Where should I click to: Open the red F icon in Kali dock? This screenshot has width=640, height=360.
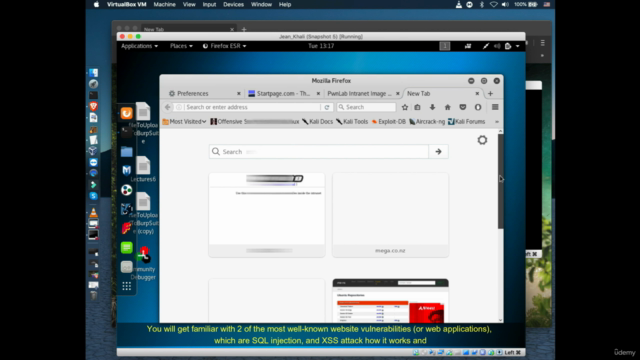pos(127,228)
